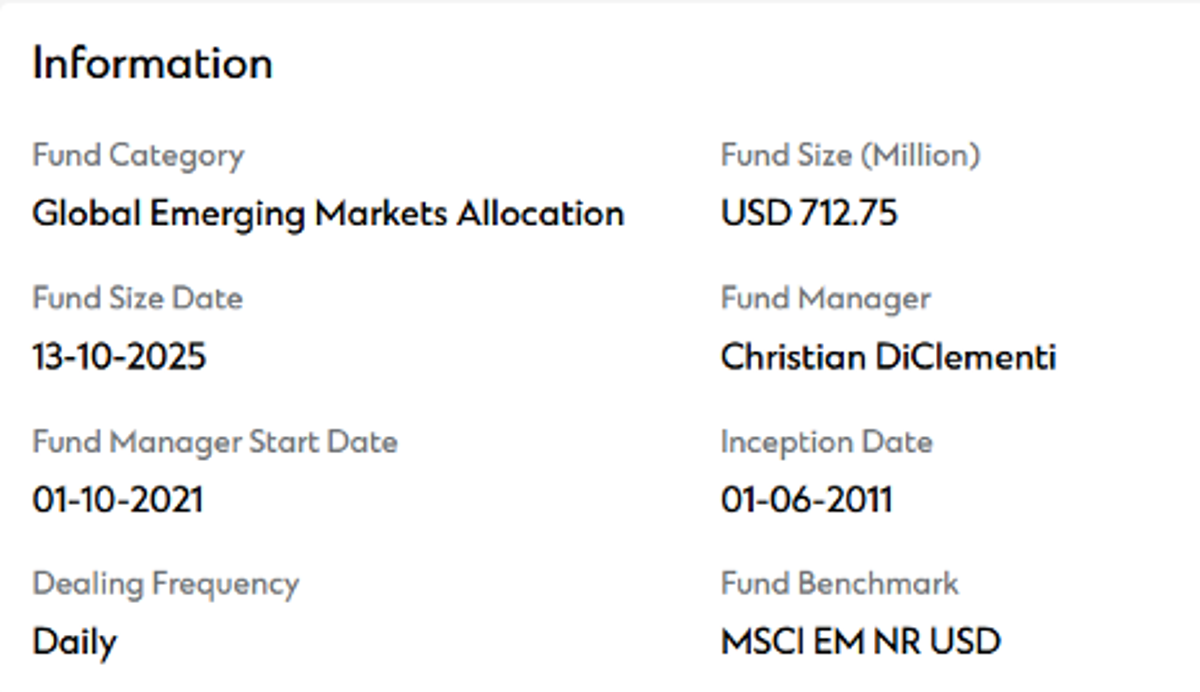
Task: Select the 13-10-2025 date value
Action: click(x=119, y=356)
